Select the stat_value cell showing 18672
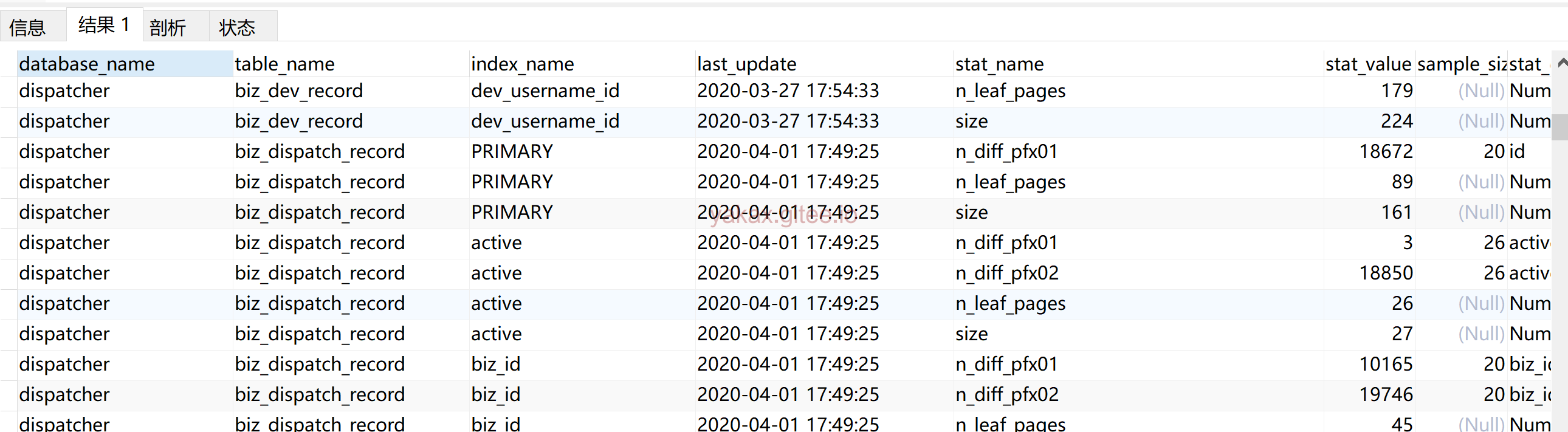The height and width of the screenshot is (432, 1568). [x=1386, y=151]
